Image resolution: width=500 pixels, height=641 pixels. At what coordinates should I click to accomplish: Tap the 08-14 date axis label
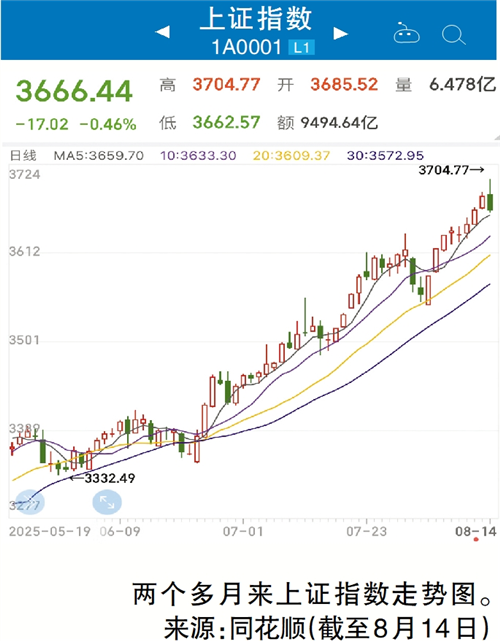coord(476,531)
